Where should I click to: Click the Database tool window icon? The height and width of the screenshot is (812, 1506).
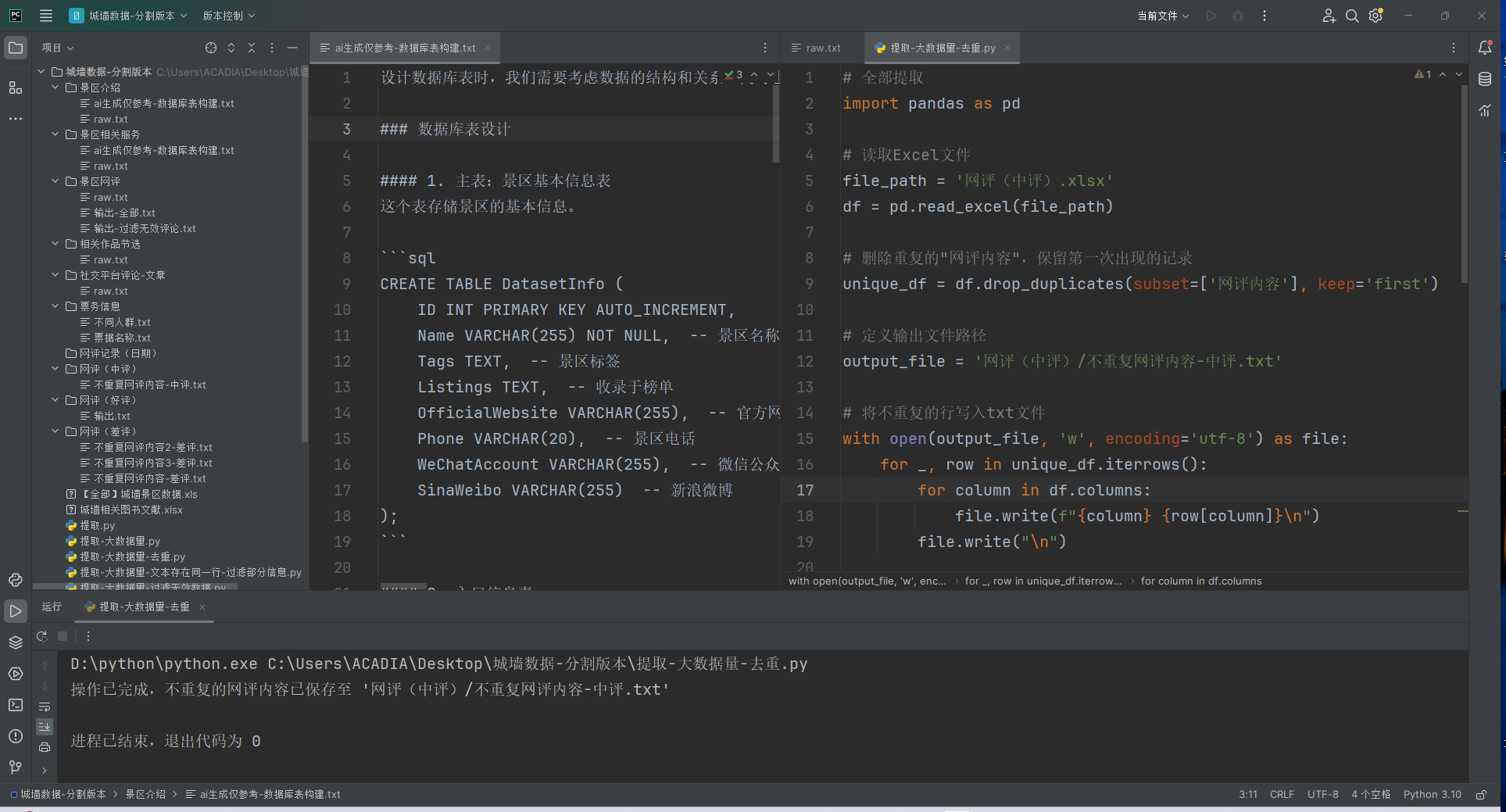(1485, 79)
